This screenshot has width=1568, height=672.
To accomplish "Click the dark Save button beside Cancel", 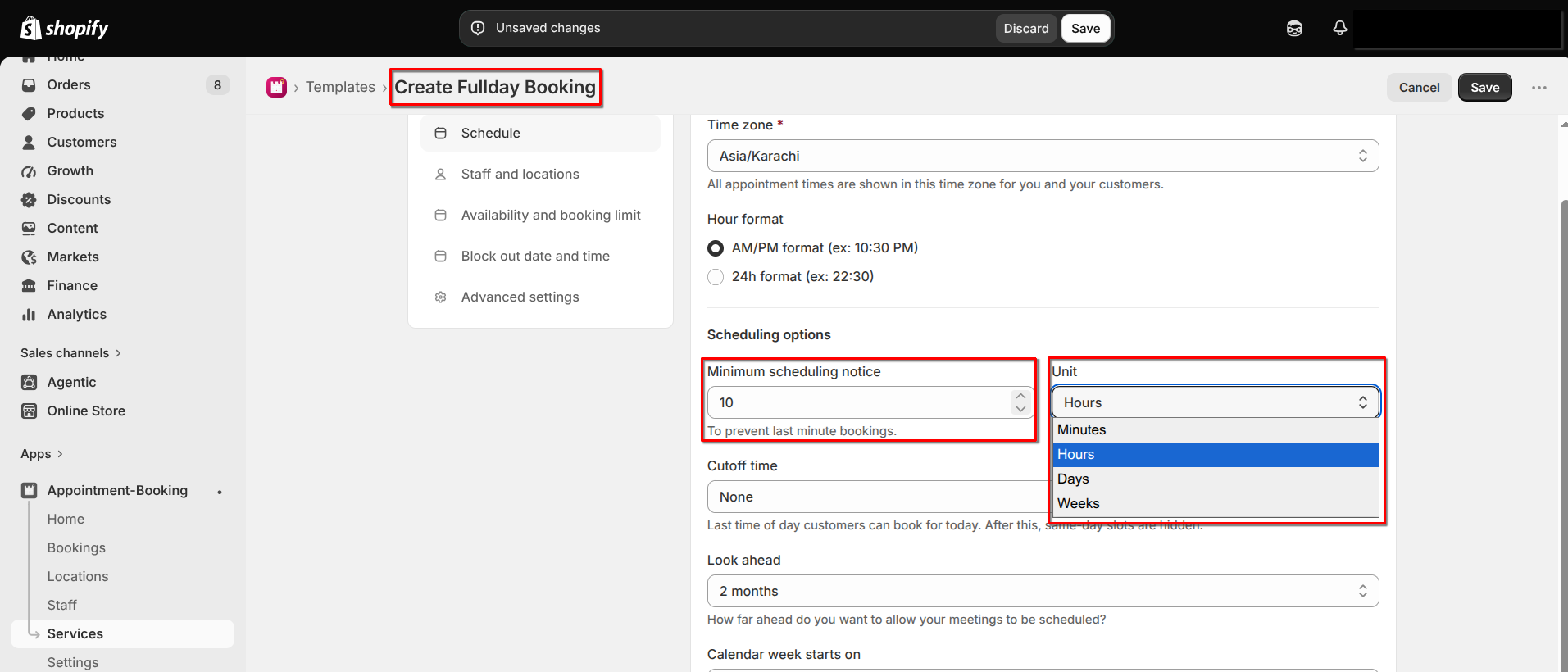I will (1485, 87).
